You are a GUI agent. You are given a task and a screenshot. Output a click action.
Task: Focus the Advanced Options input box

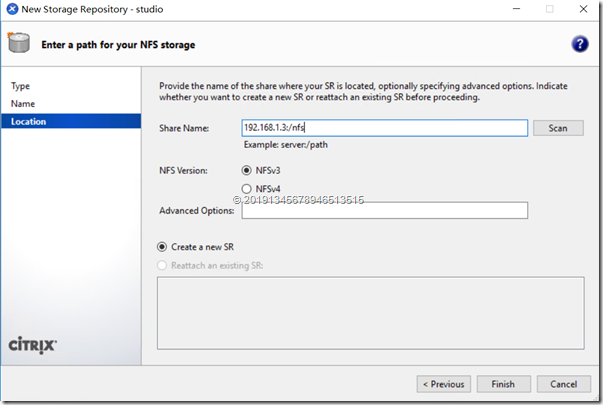(x=384, y=210)
